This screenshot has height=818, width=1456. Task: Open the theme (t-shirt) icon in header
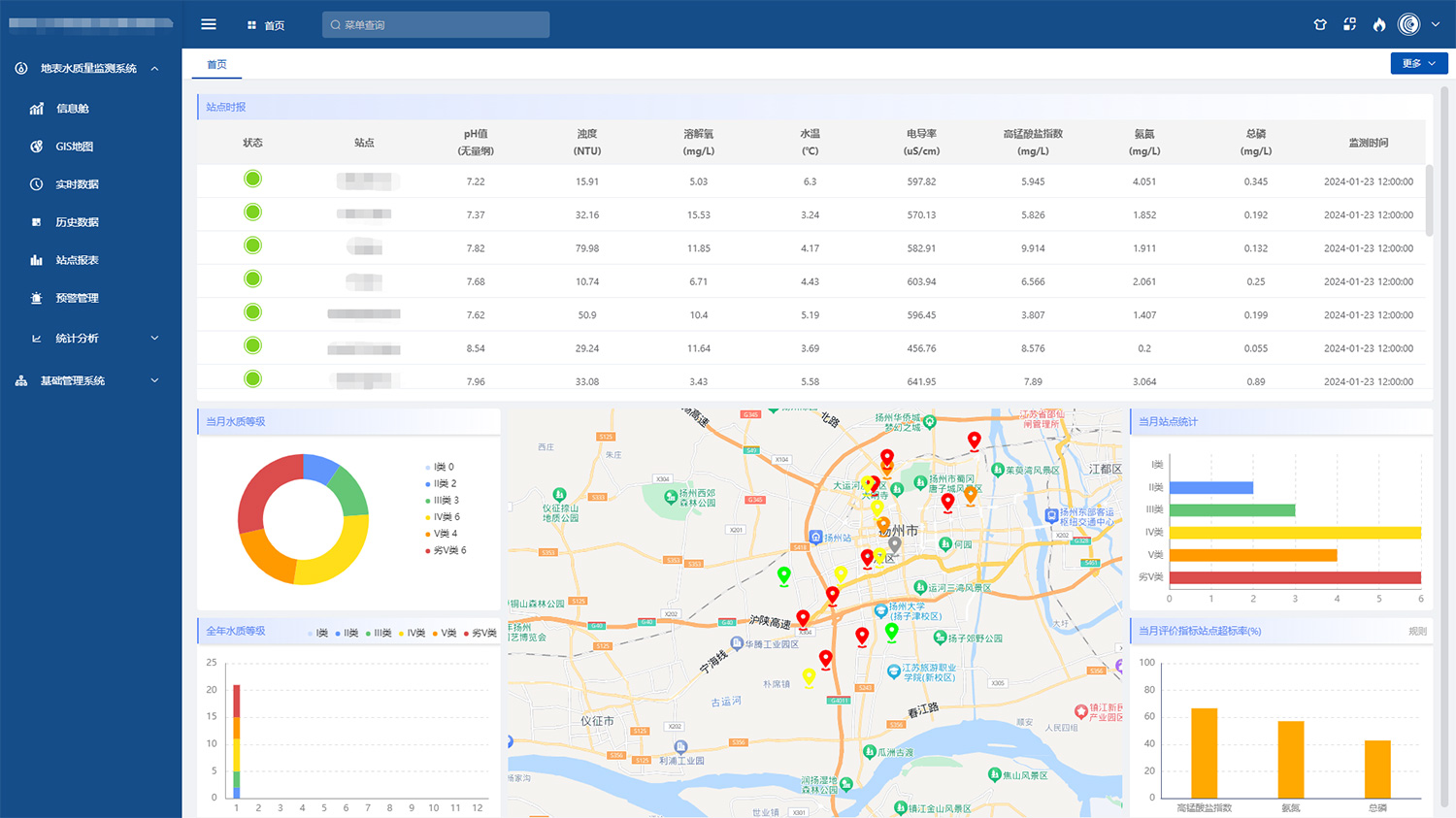point(1320,24)
